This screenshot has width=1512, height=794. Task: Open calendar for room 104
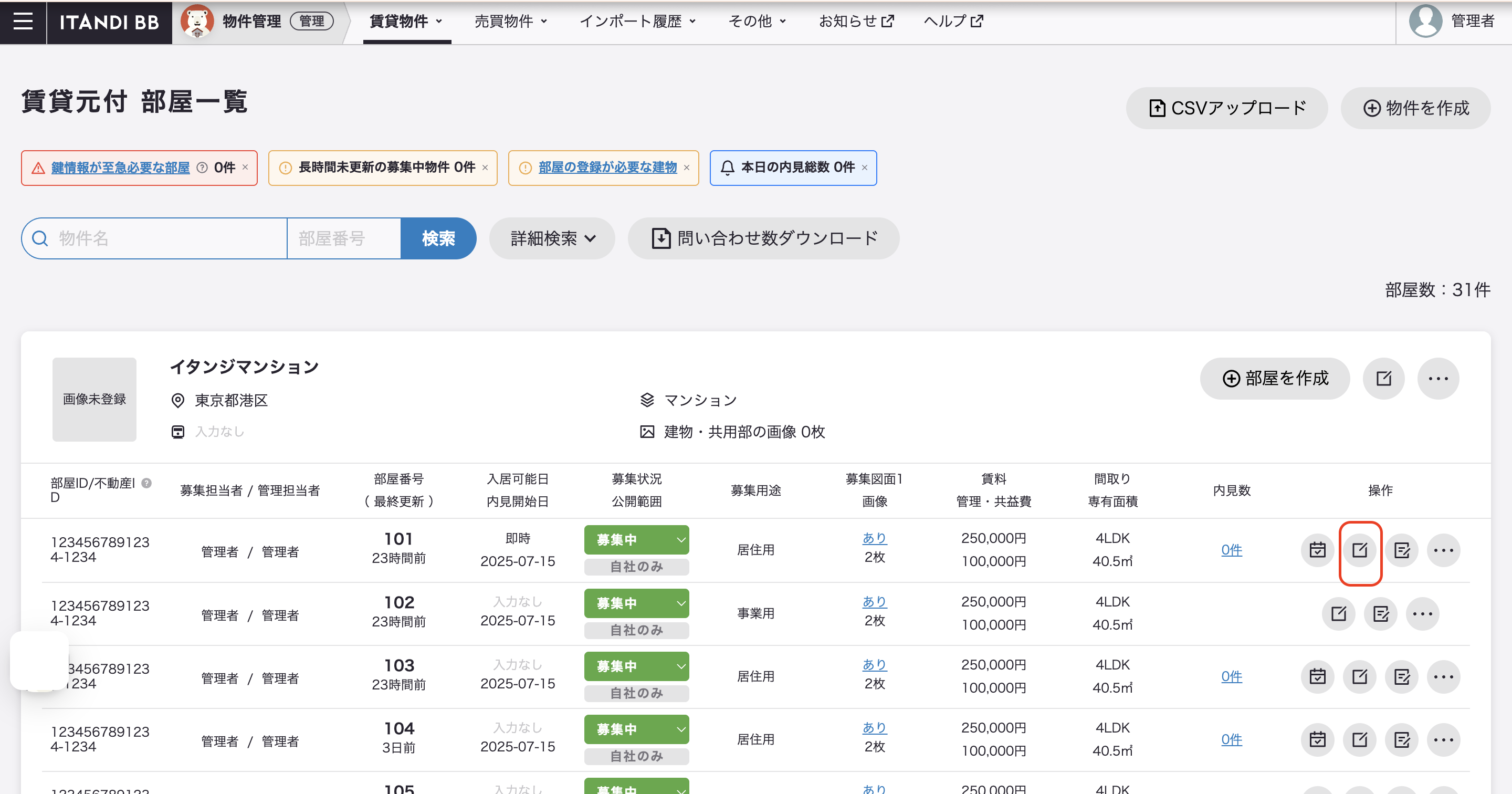tap(1317, 739)
